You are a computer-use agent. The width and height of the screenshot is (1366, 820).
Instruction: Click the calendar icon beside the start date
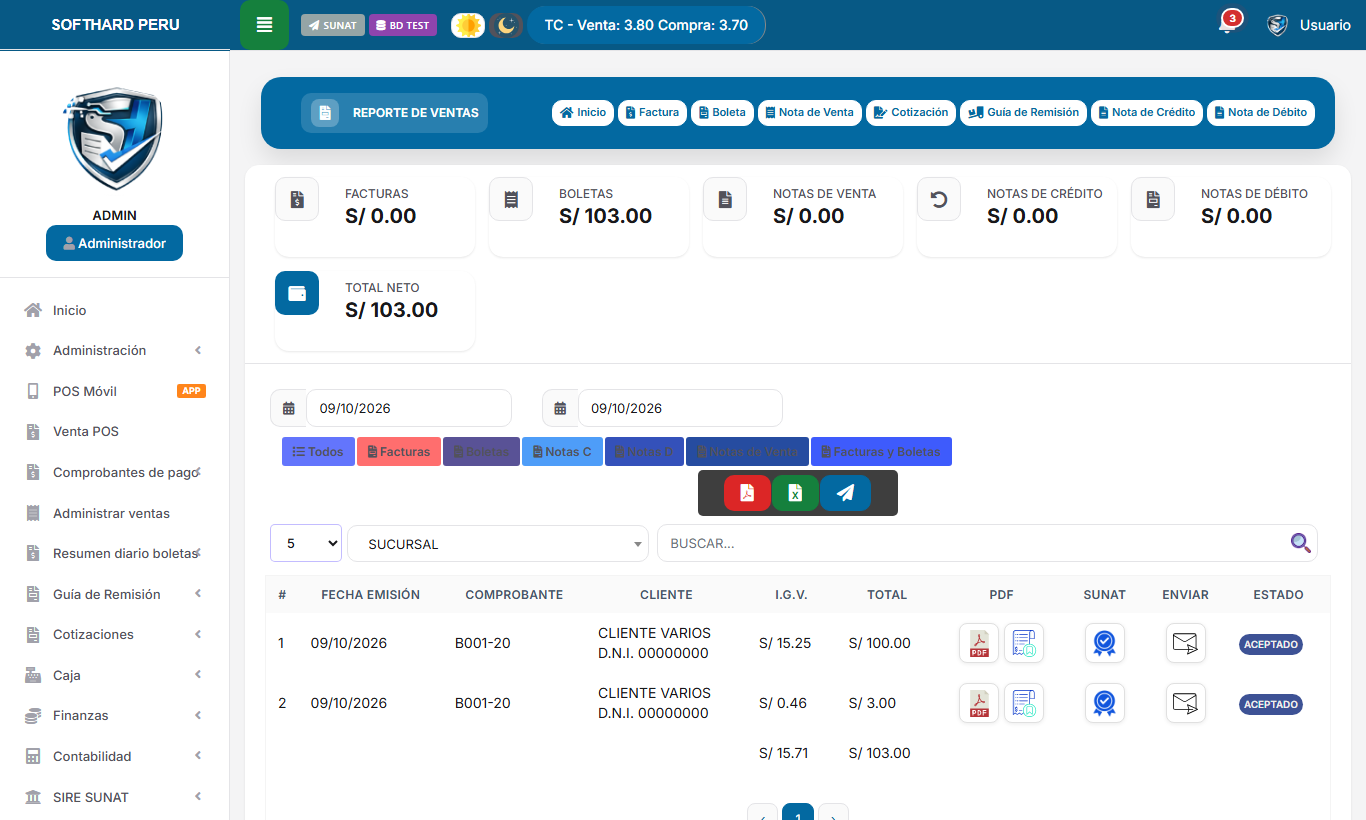click(289, 408)
